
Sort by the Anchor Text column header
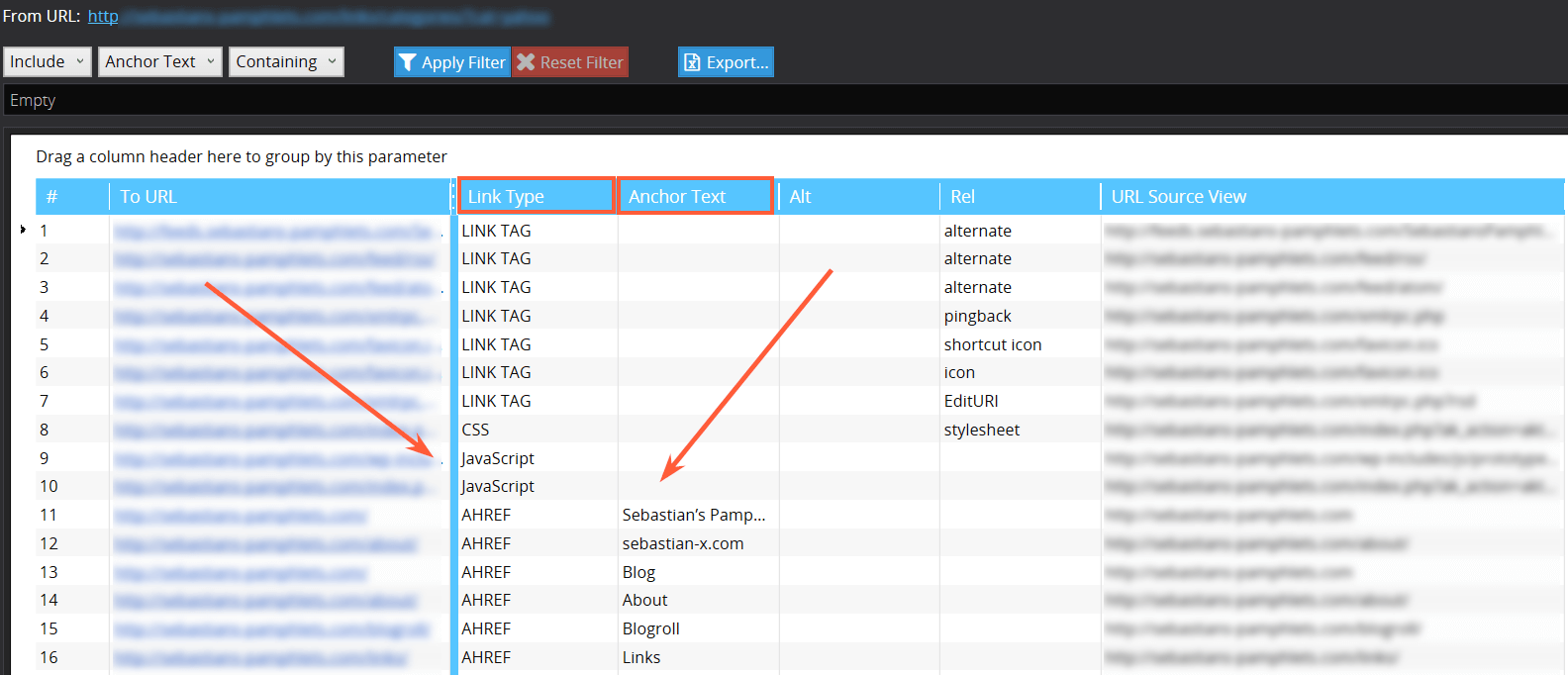(696, 196)
